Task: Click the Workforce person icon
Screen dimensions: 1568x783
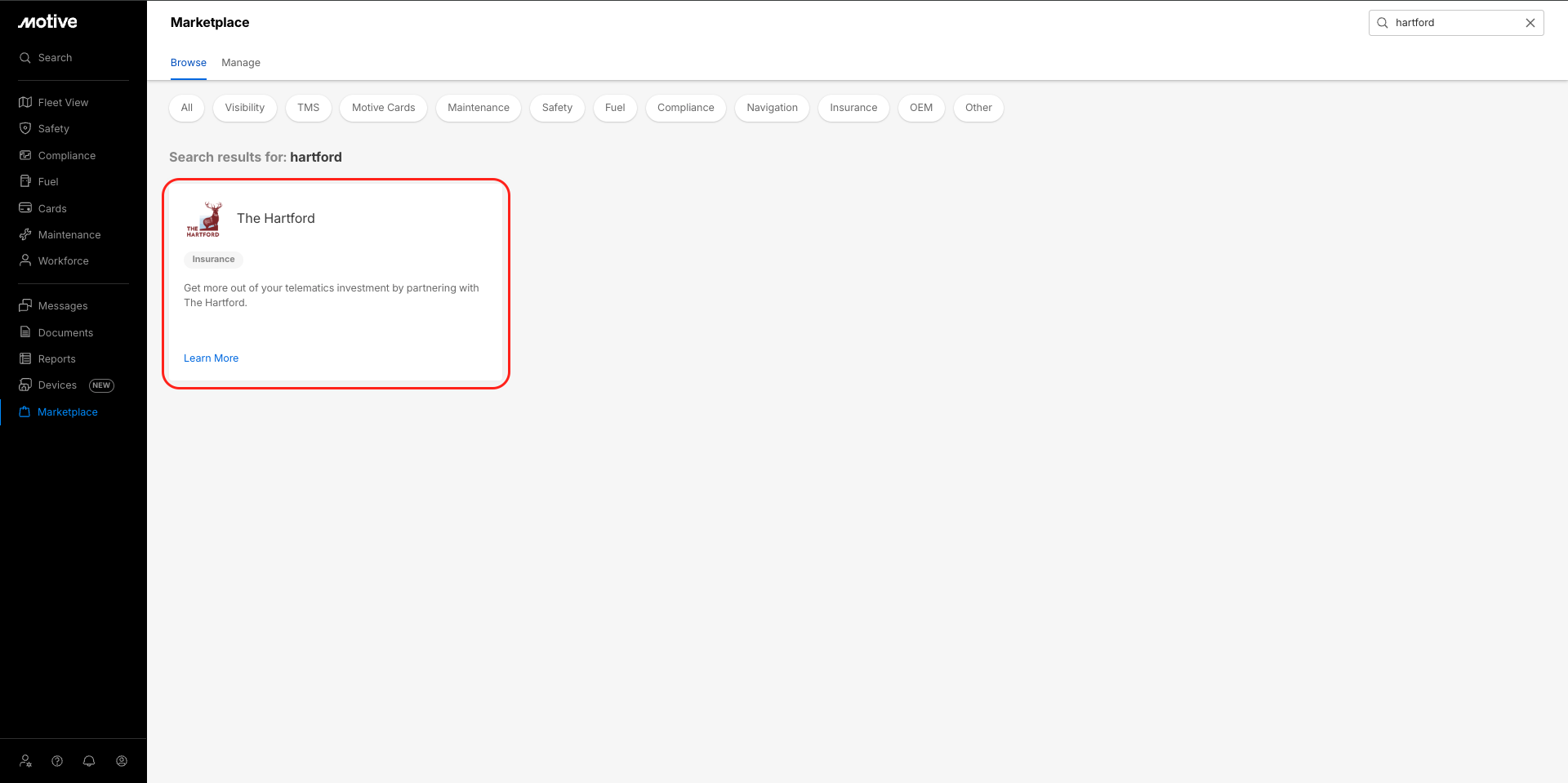Action: point(25,260)
